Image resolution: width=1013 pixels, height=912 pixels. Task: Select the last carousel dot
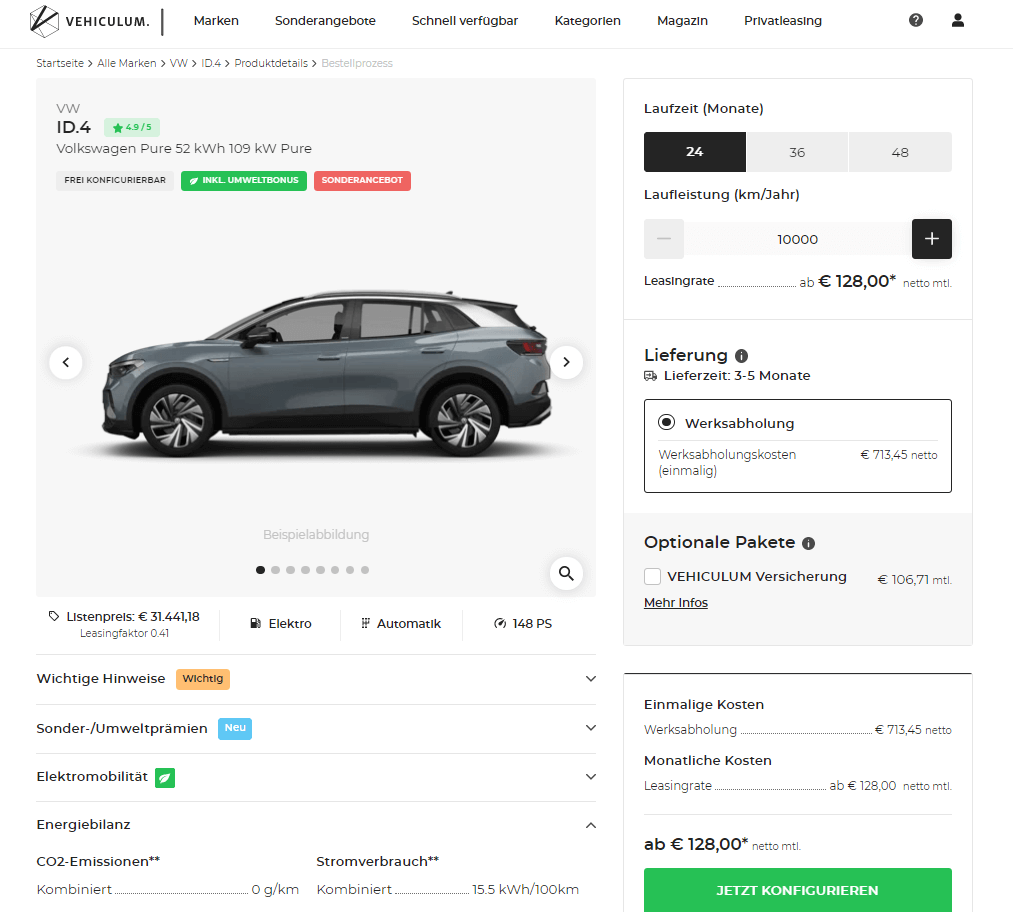tap(365, 570)
